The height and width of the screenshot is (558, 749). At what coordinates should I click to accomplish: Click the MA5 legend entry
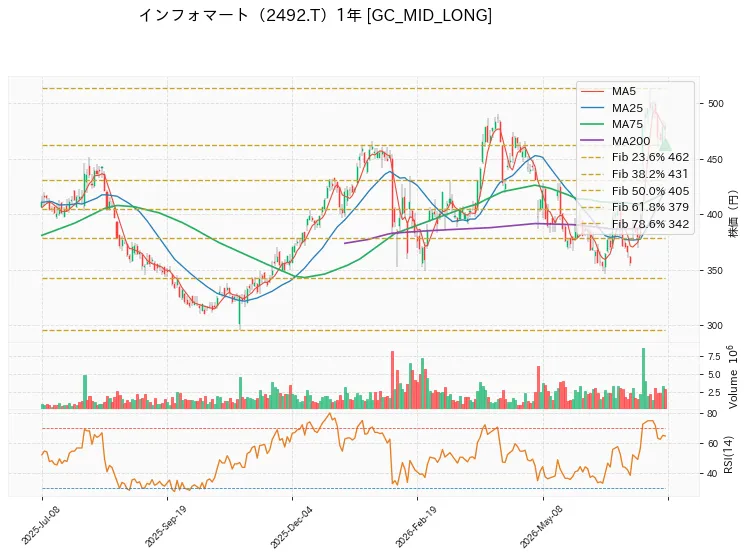[609, 91]
